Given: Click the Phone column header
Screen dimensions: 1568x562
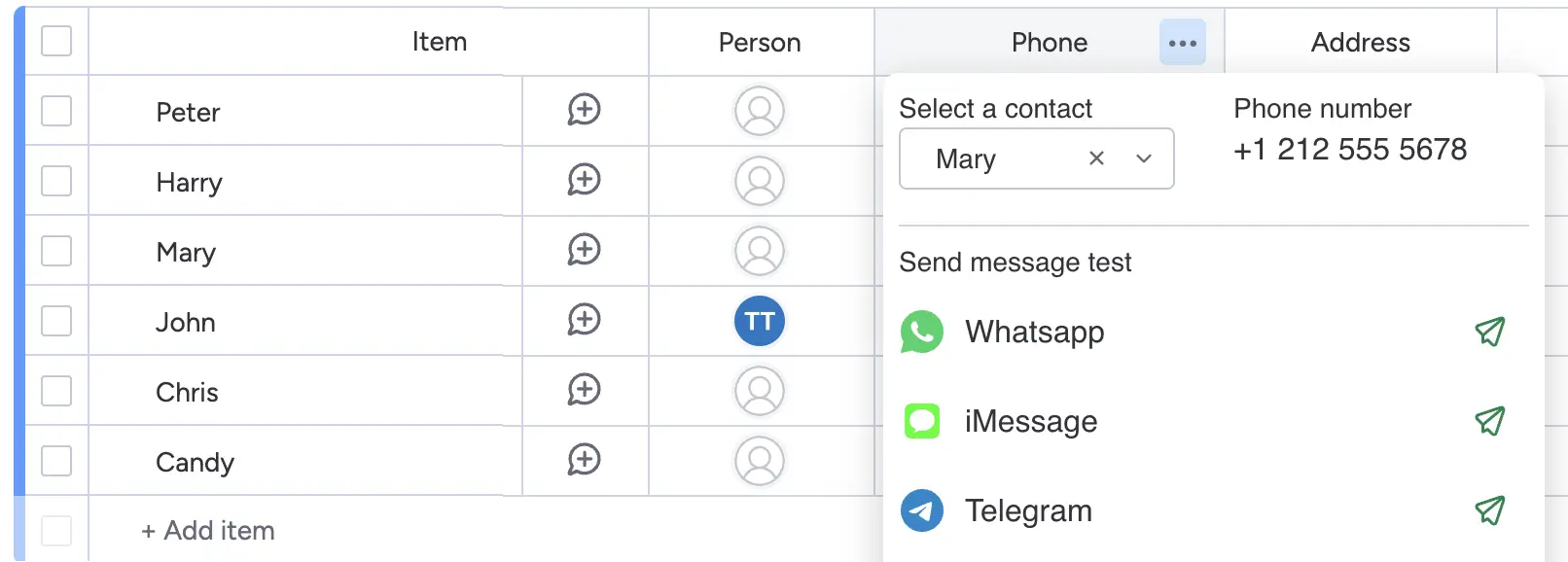Looking at the screenshot, I should (x=1050, y=42).
